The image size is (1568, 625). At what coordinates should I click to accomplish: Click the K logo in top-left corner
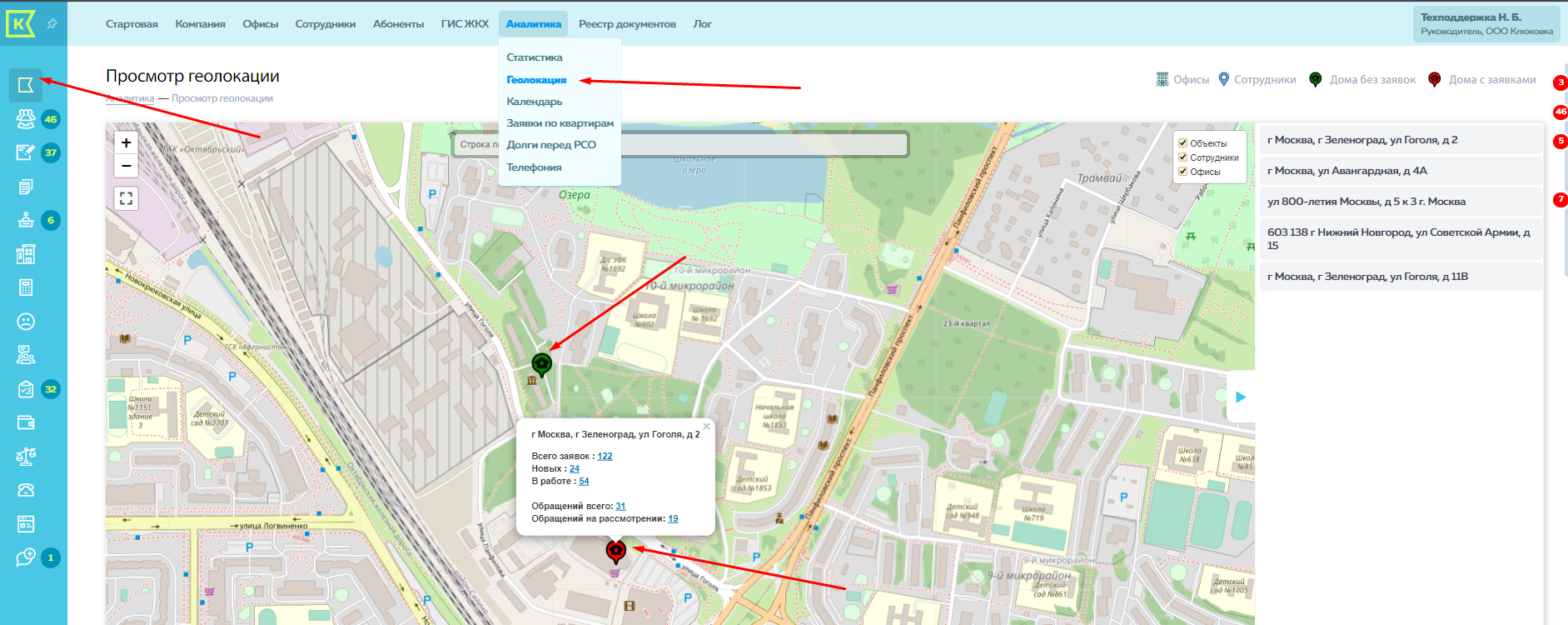[20, 23]
